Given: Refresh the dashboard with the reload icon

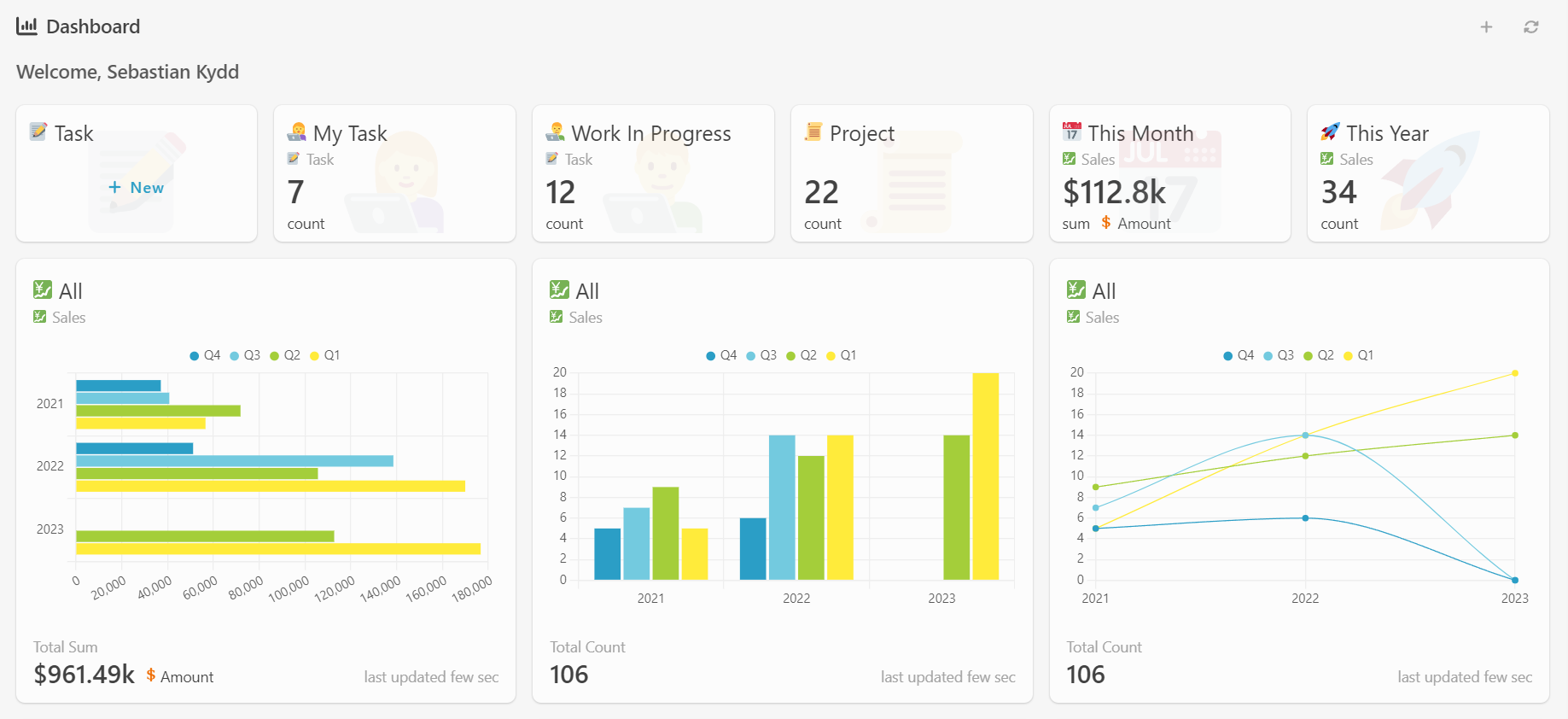Looking at the screenshot, I should [x=1531, y=27].
